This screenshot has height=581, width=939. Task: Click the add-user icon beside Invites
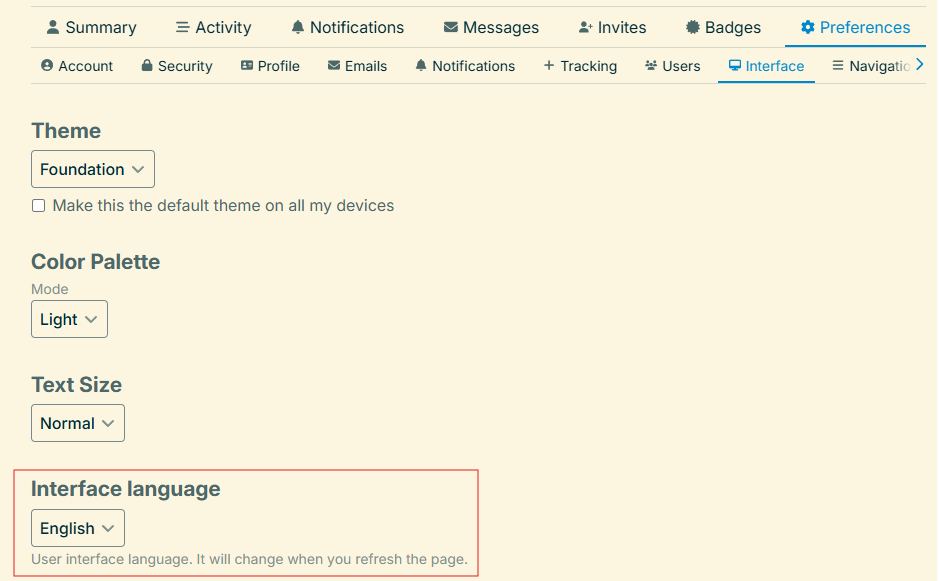point(585,27)
